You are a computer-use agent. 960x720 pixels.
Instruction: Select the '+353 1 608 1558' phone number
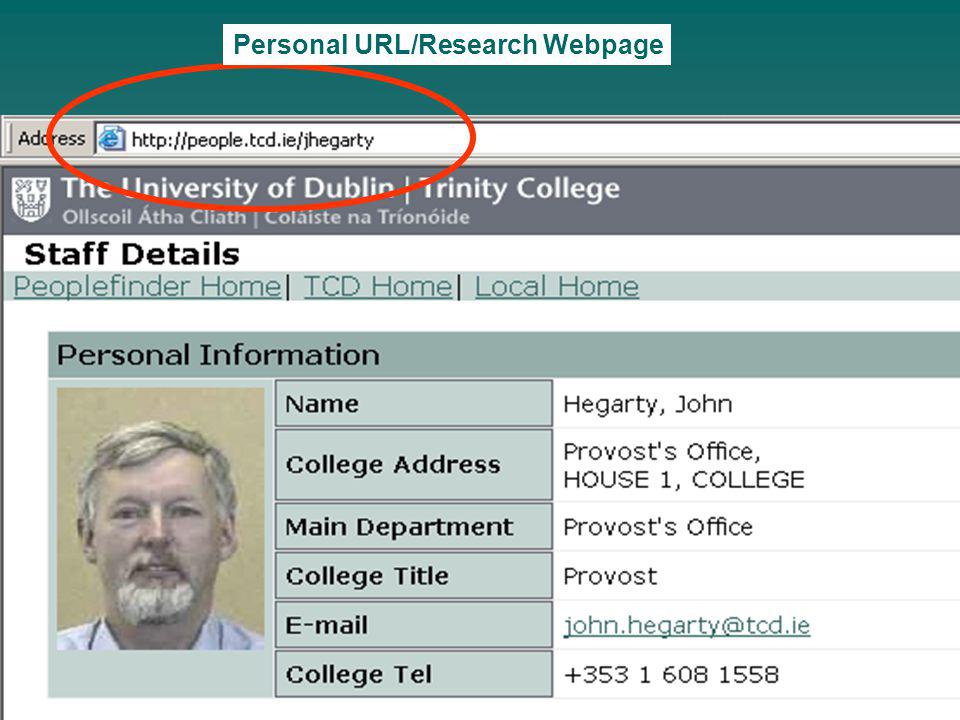tap(671, 675)
